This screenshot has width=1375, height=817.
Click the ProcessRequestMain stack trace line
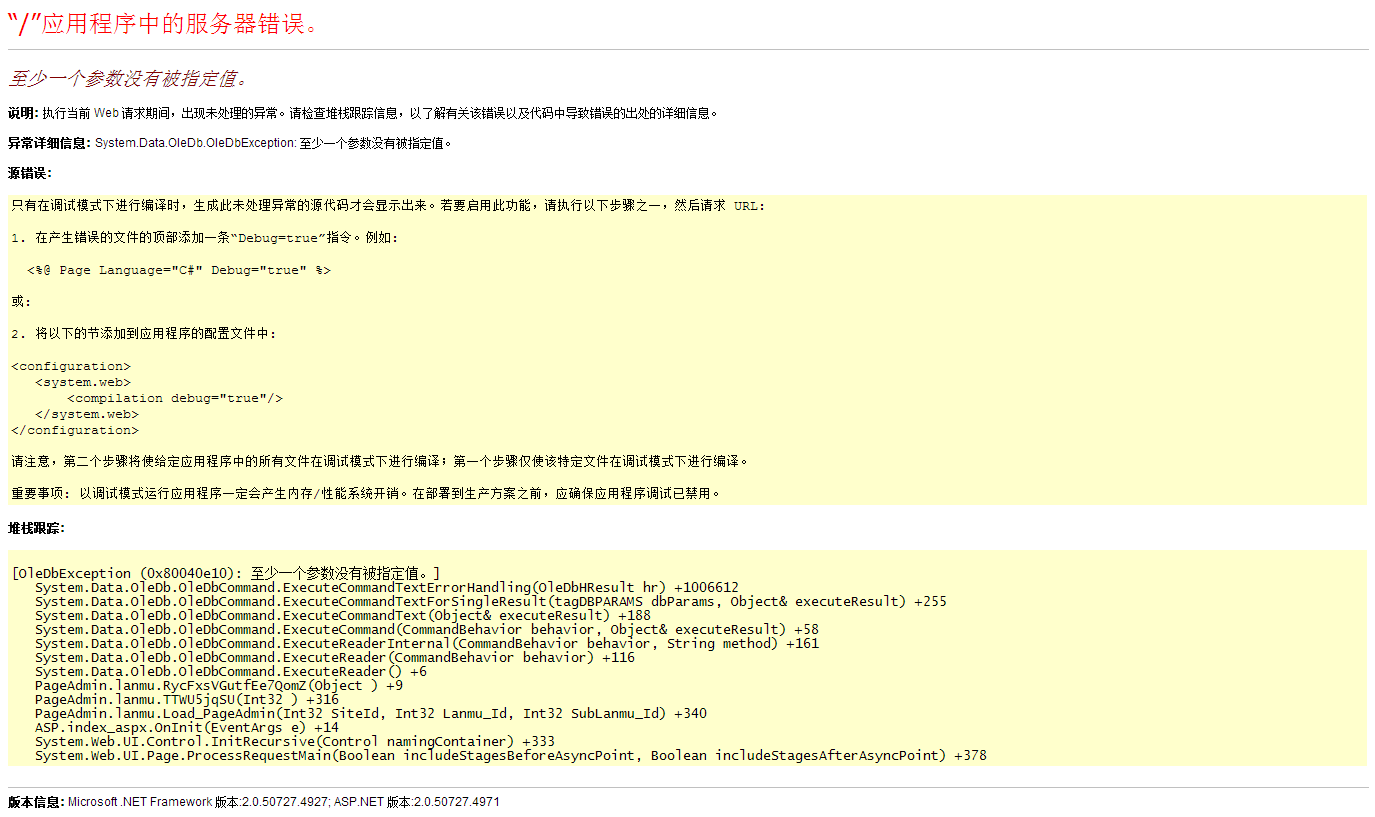pos(510,755)
